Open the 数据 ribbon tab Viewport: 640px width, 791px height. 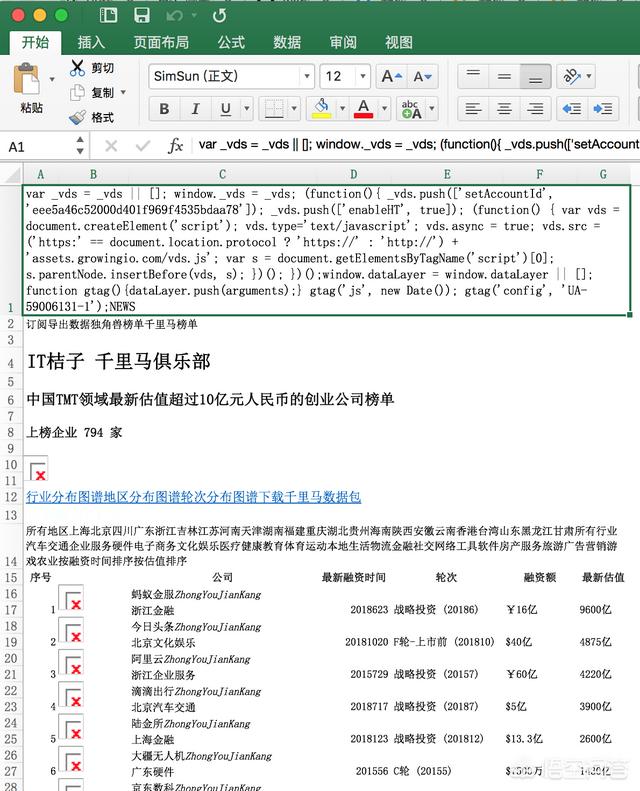pos(287,42)
